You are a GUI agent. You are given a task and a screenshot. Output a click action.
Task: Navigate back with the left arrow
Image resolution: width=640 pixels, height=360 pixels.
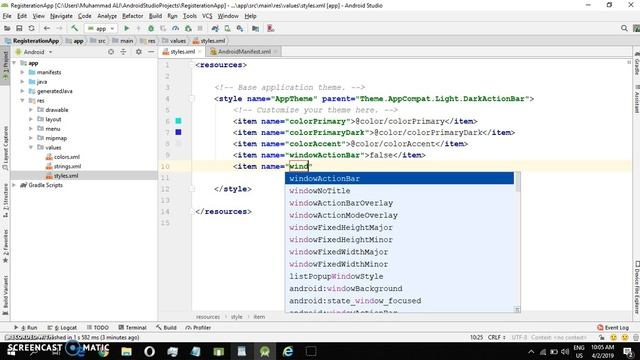pos(47,29)
